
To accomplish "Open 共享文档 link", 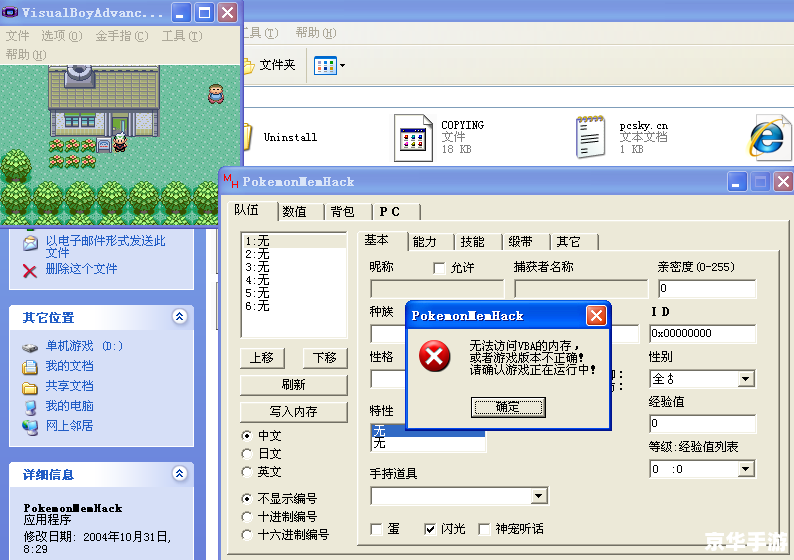I will (69, 386).
